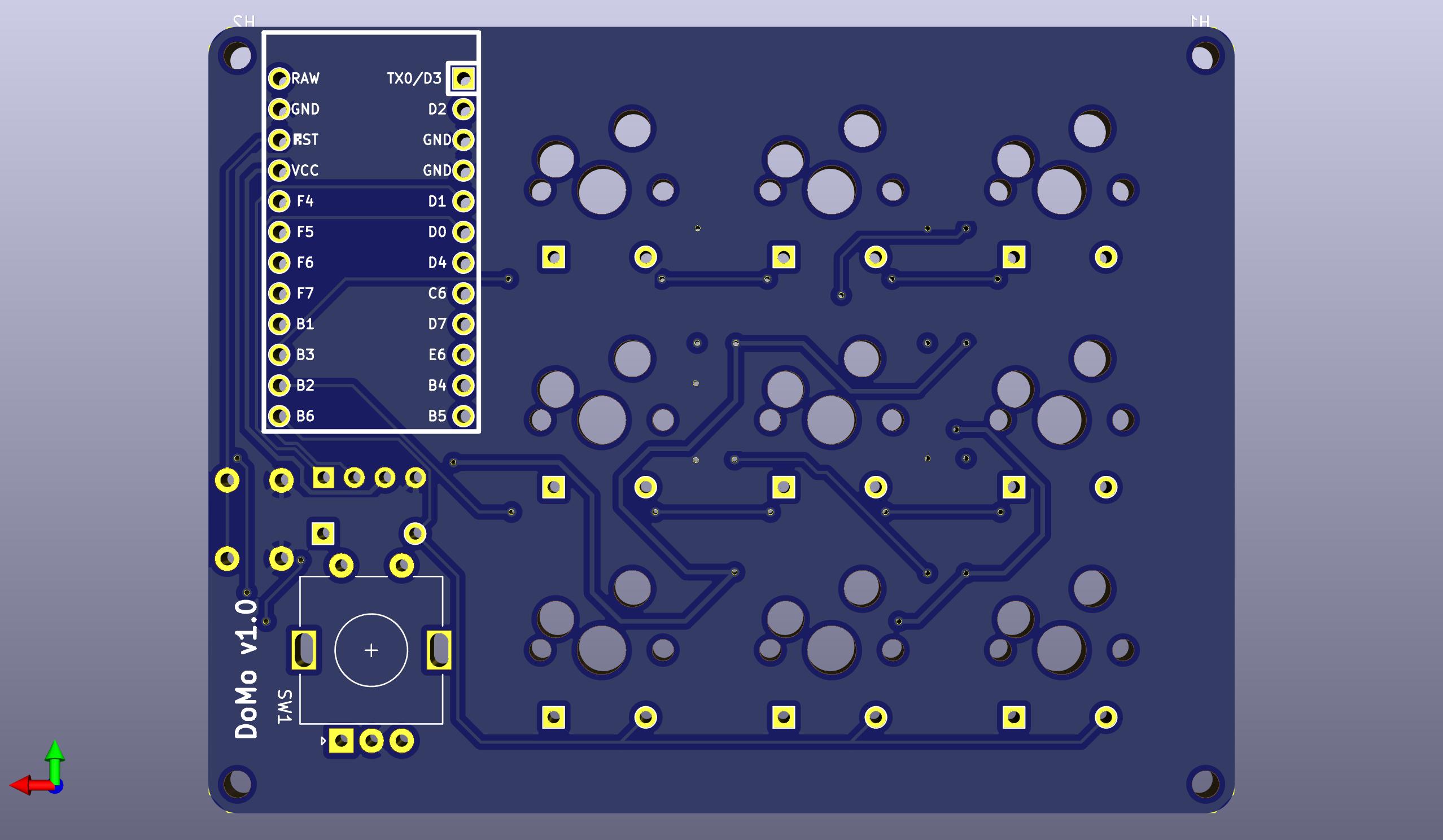This screenshot has height=840, width=1443.
Task: Select the B2 pin label
Action: tap(305, 386)
